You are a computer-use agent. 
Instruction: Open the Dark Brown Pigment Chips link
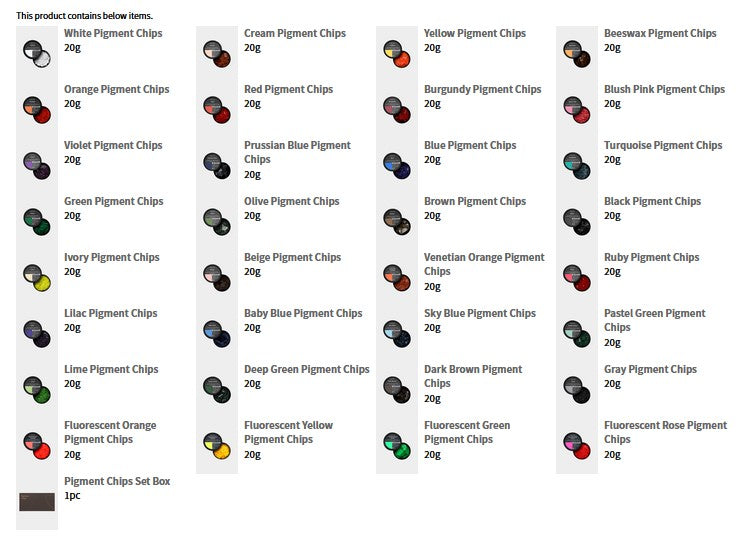coord(473,376)
